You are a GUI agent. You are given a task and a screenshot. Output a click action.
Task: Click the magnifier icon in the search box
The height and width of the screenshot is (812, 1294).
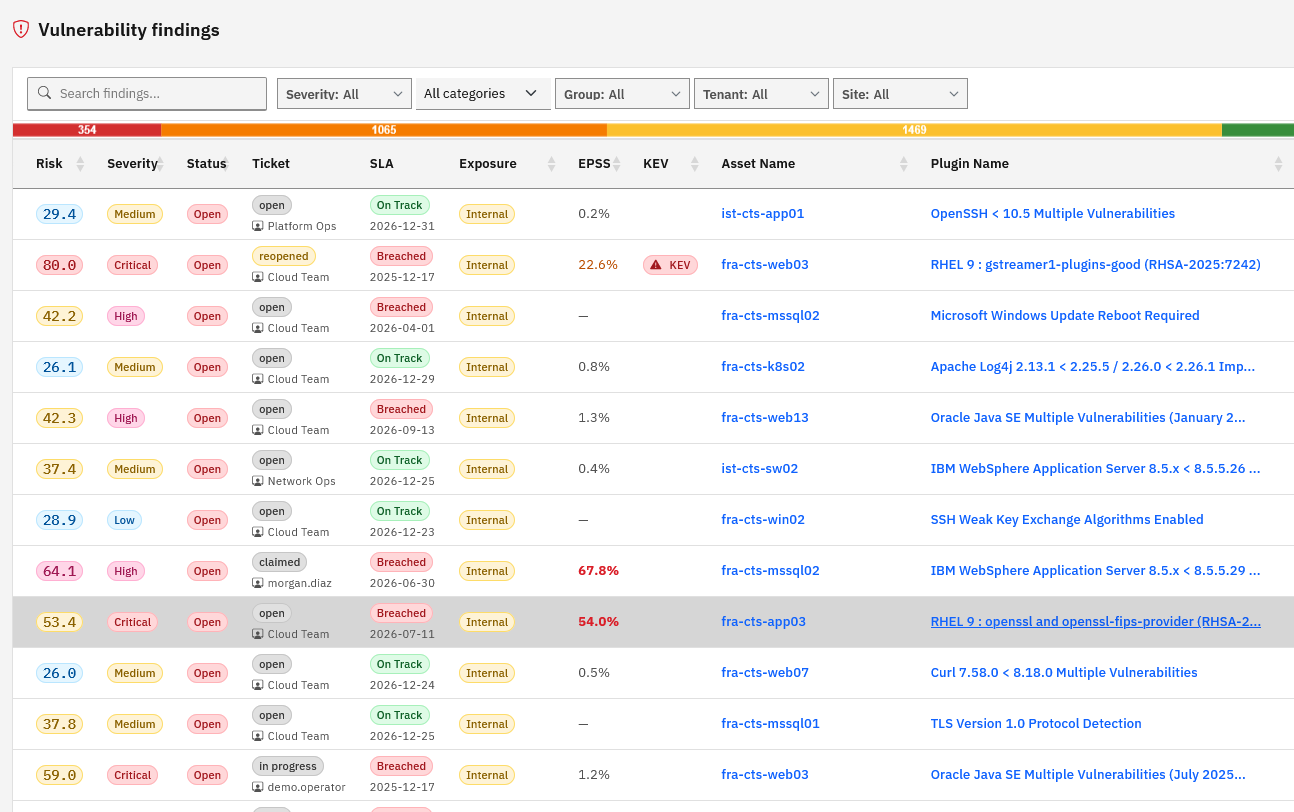pyautogui.click(x=45, y=93)
